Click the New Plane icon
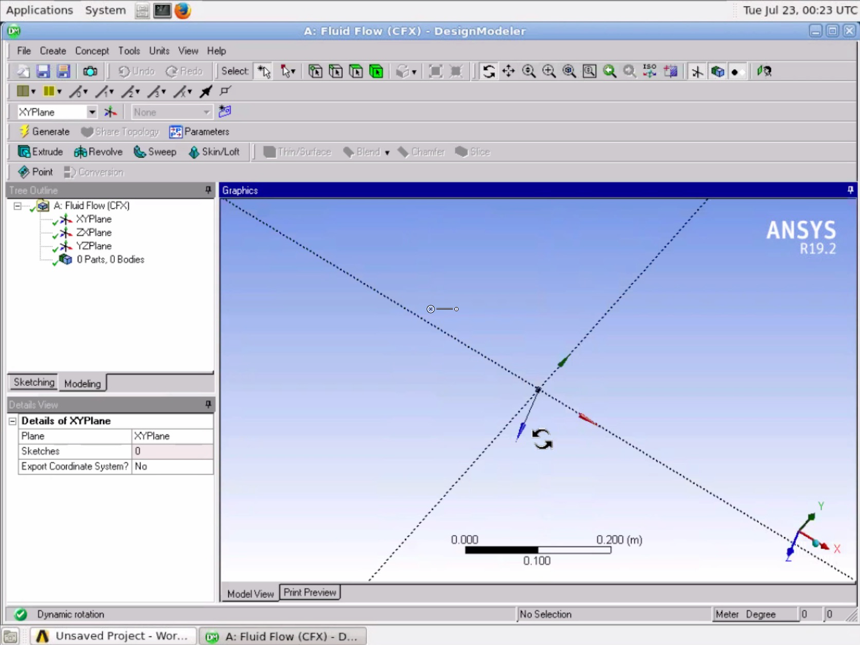 pos(110,112)
